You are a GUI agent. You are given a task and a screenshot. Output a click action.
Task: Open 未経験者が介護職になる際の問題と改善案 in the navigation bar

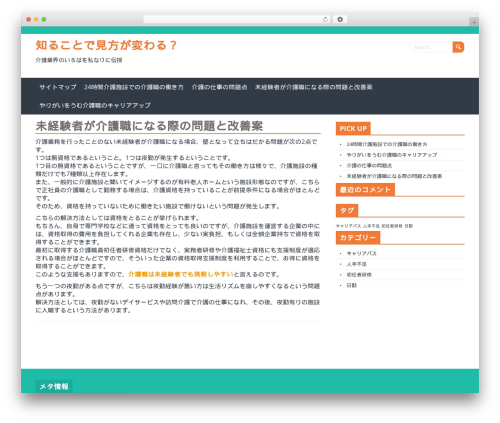click(x=314, y=87)
